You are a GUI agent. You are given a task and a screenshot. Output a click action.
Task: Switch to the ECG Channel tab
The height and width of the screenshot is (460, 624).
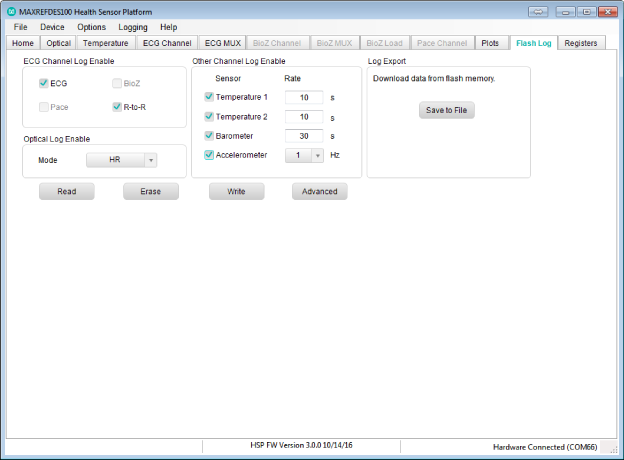[x=167, y=43]
